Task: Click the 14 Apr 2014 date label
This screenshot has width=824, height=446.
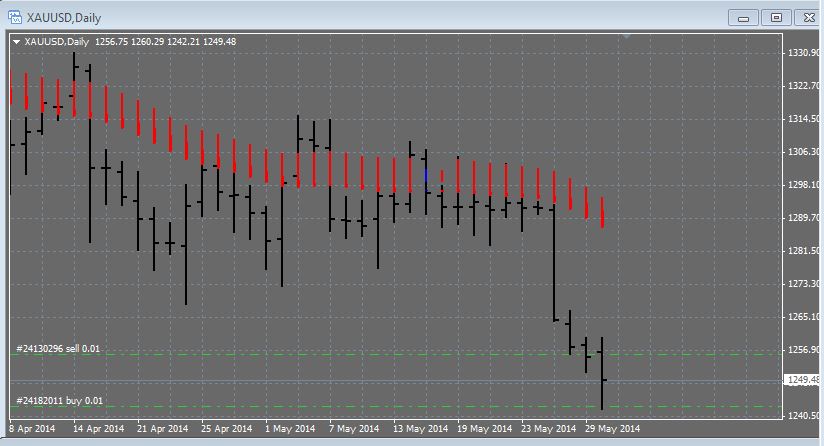Action: pyautogui.click(x=98, y=429)
